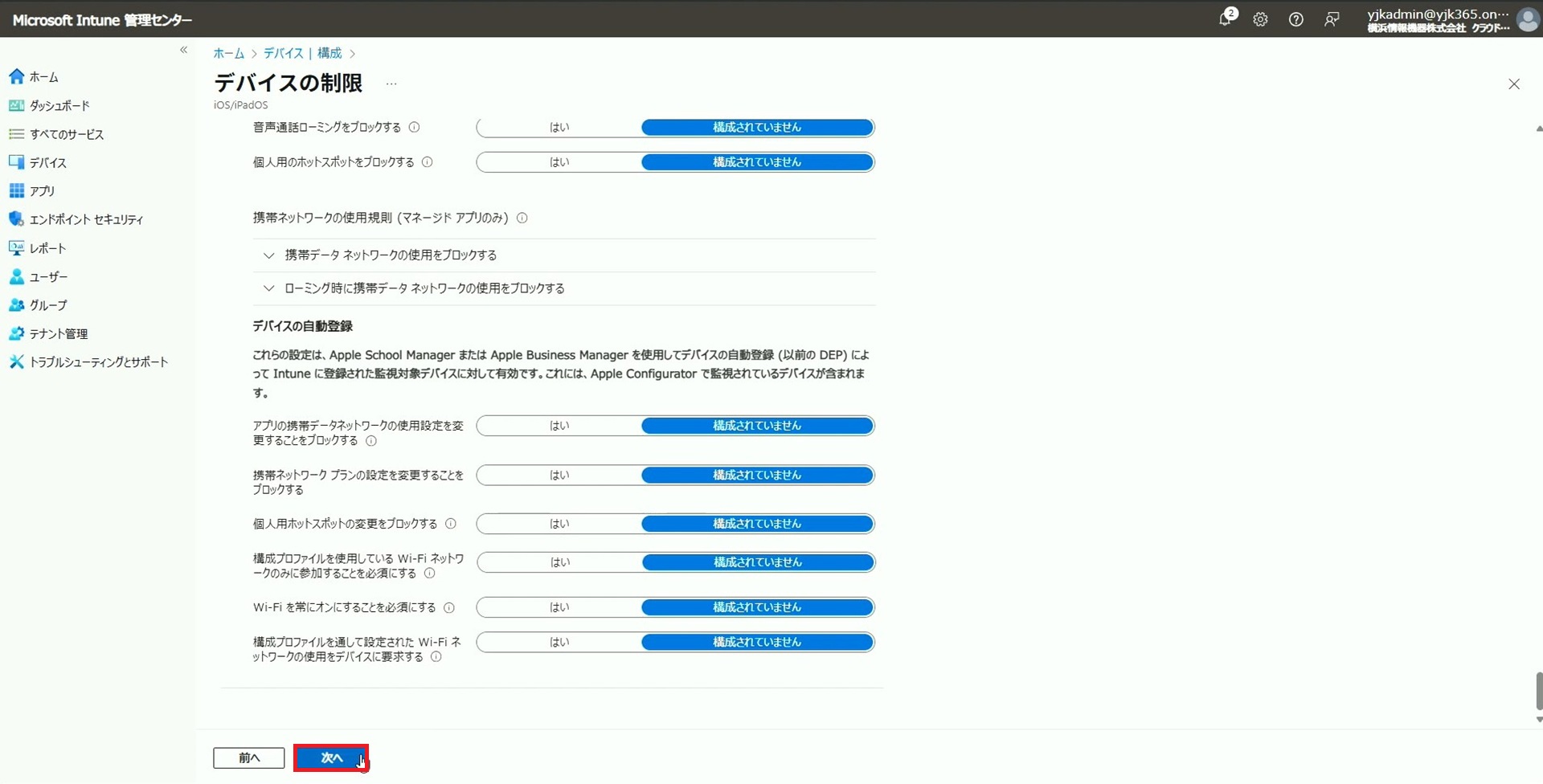Go to テナント管理 in sidebar
Screen dimensions: 1543x784
click(x=59, y=333)
